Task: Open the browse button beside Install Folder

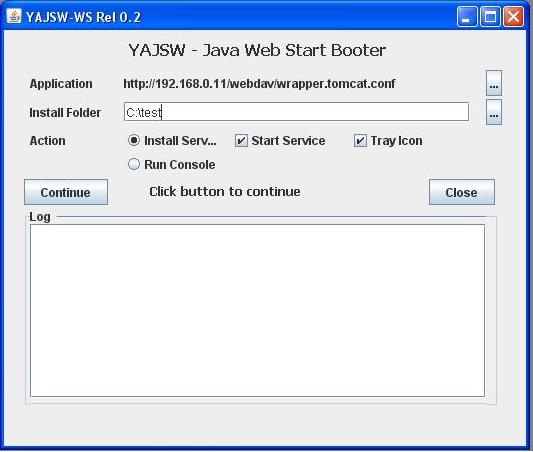Action: (494, 112)
